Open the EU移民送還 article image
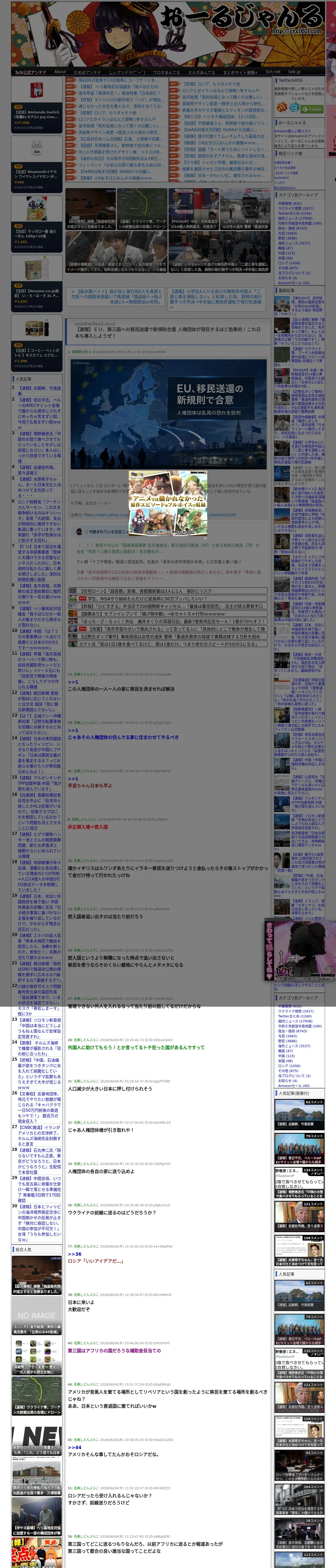This screenshot has height=1568, width=336. [x=168, y=414]
